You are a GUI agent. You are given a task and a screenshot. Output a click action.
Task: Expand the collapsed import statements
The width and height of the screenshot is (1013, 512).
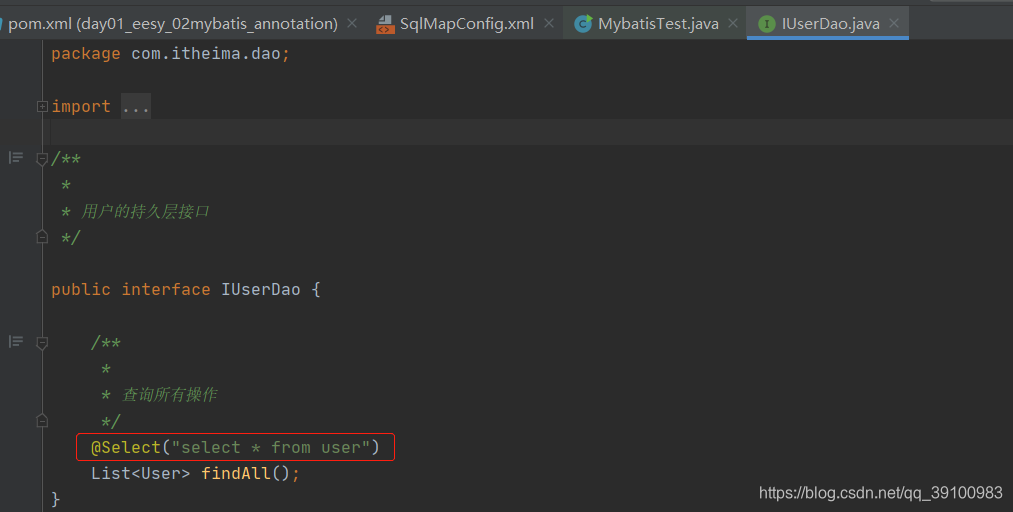coord(42,107)
